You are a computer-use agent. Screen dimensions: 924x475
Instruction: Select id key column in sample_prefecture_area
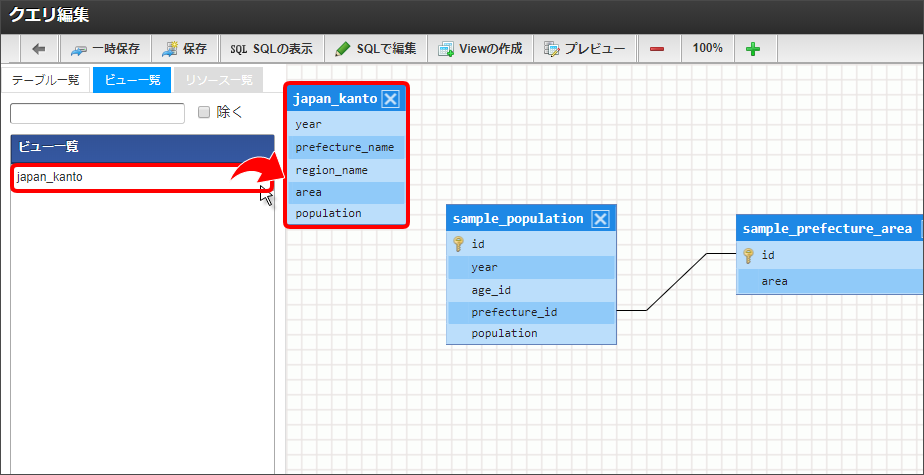pos(830,255)
